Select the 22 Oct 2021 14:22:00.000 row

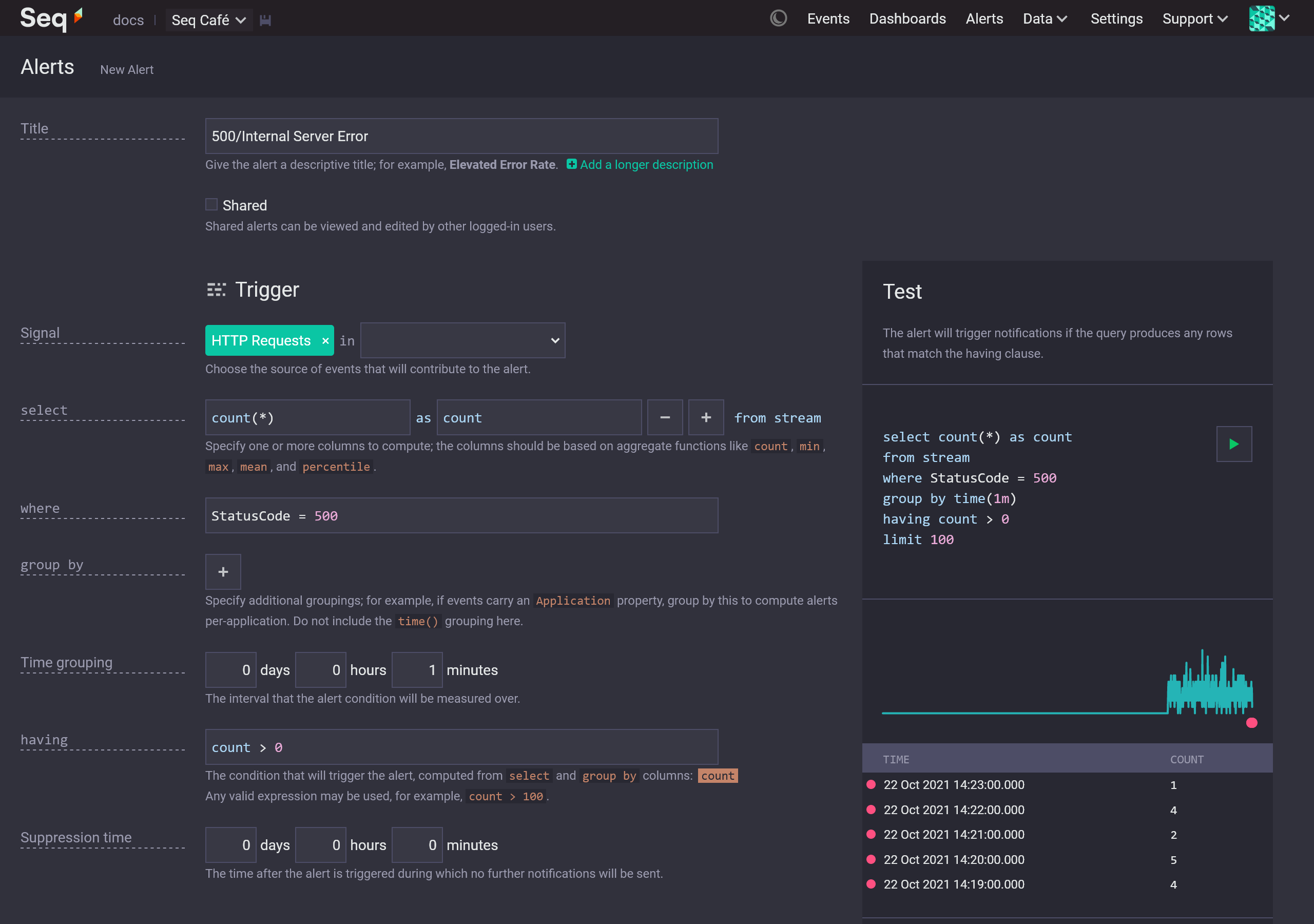pos(1067,810)
